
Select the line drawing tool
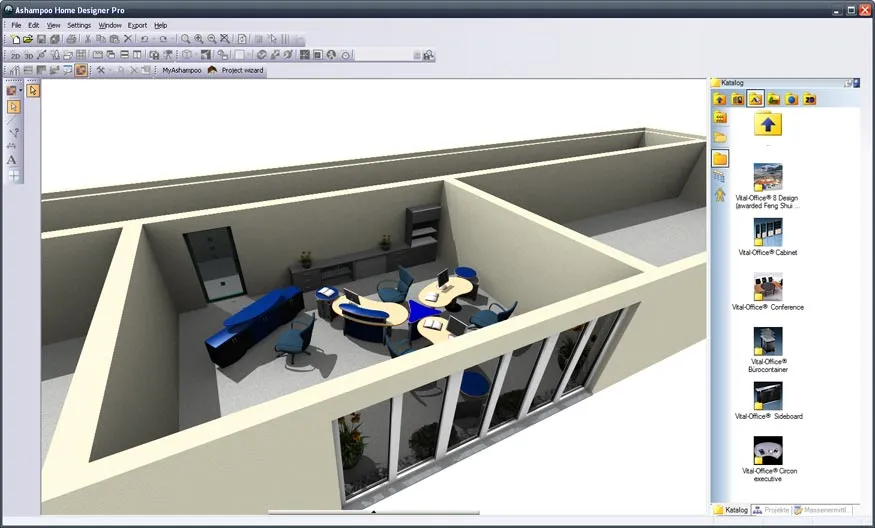[11, 120]
